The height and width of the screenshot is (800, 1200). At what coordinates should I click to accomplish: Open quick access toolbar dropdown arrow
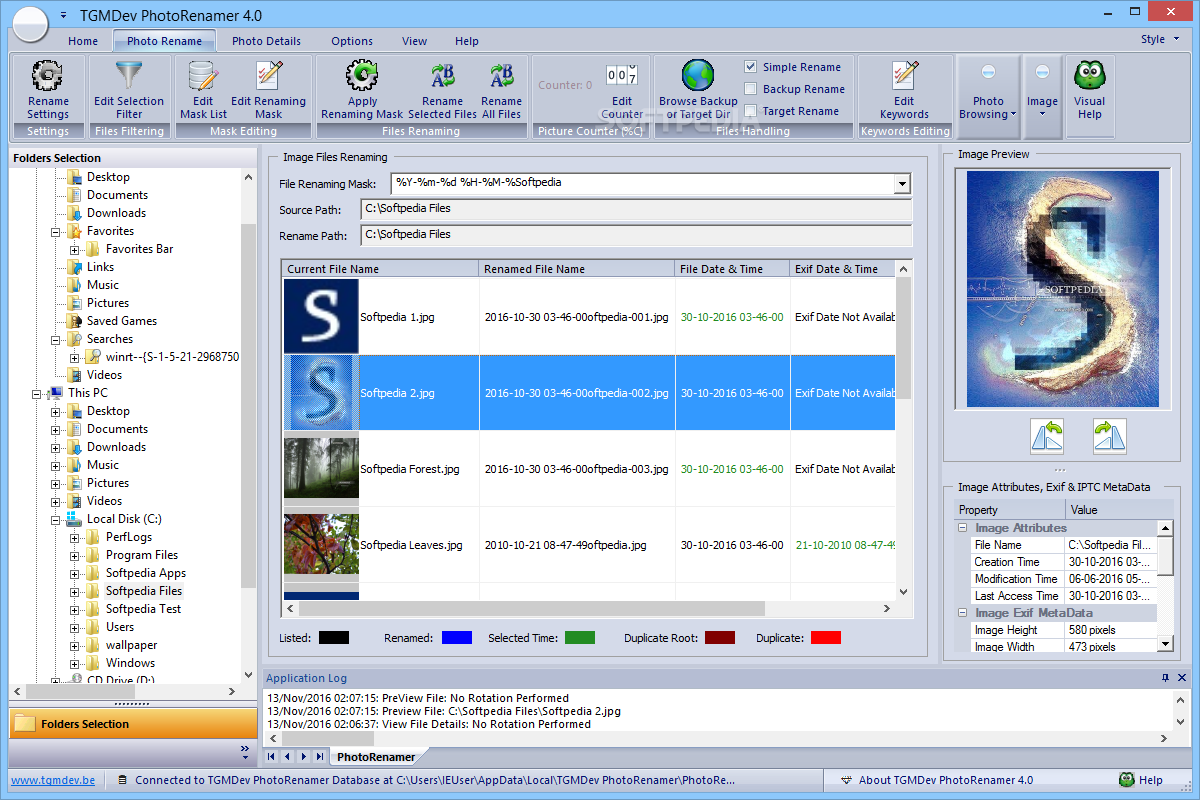click(x=65, y=16)
